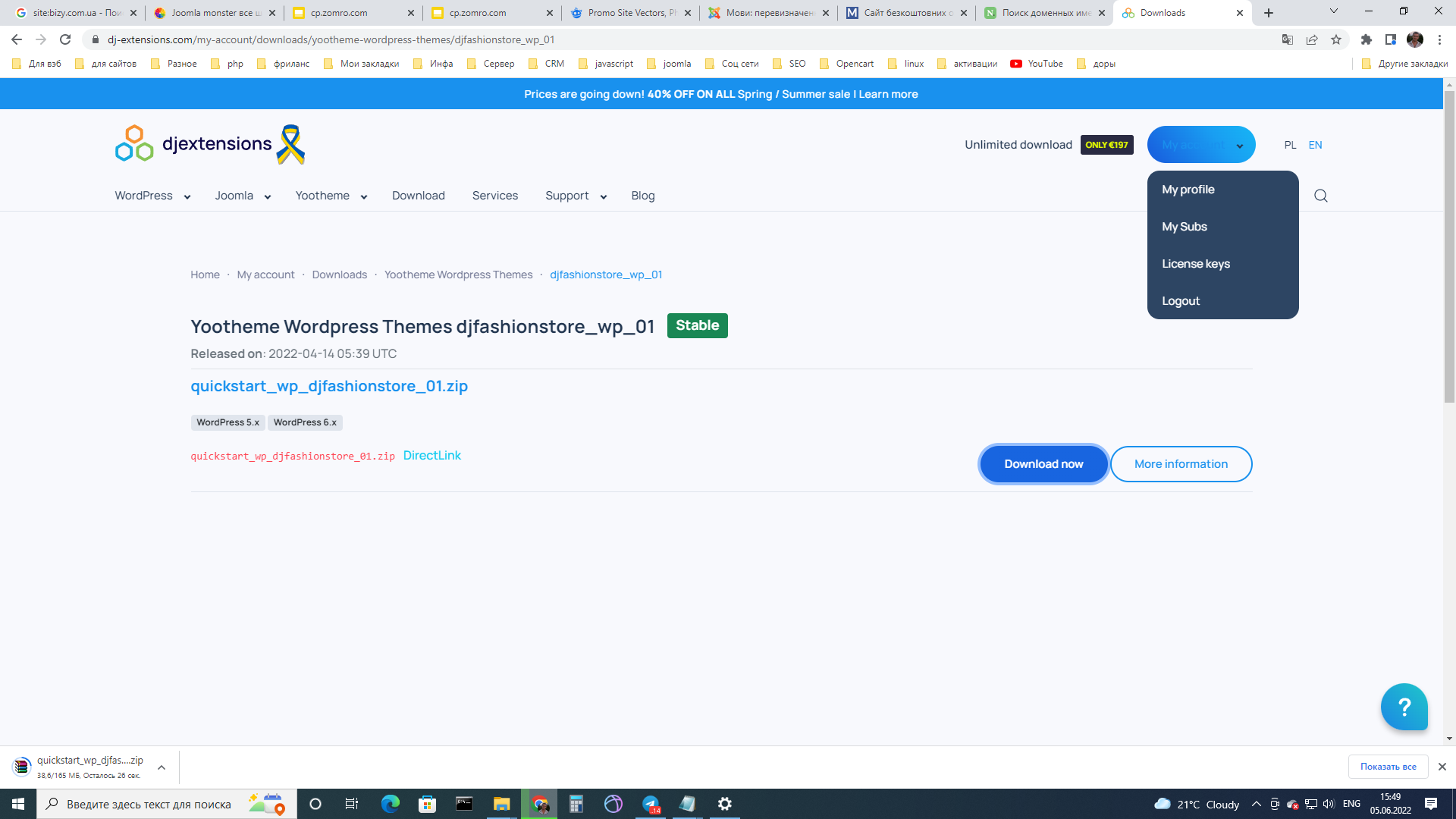Click in the Windows taskbar search field
Image resolution: width=1456 pixels, height=819 pixels.
pos(149,804)
